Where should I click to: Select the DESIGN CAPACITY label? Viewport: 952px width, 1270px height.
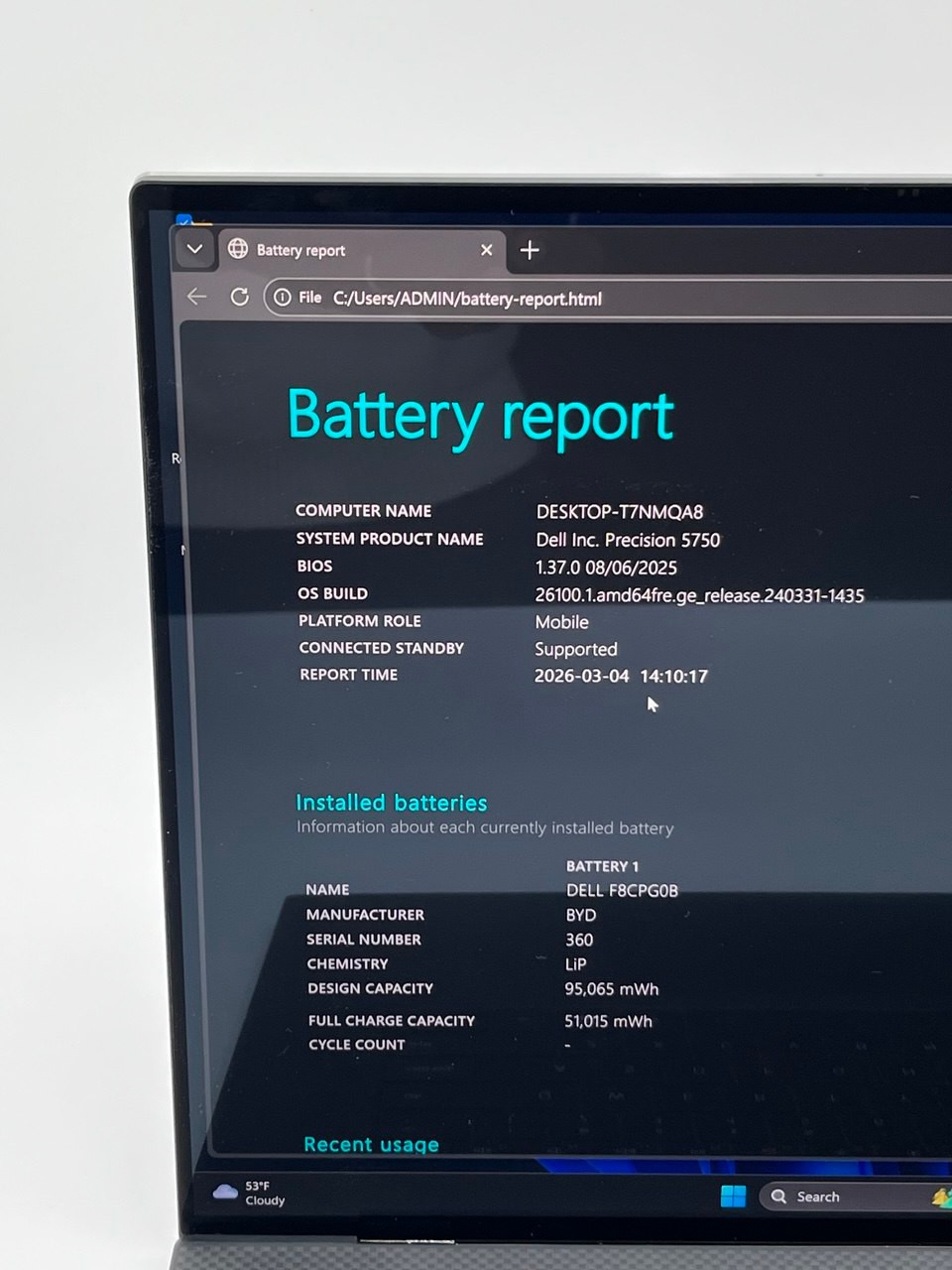370,988
